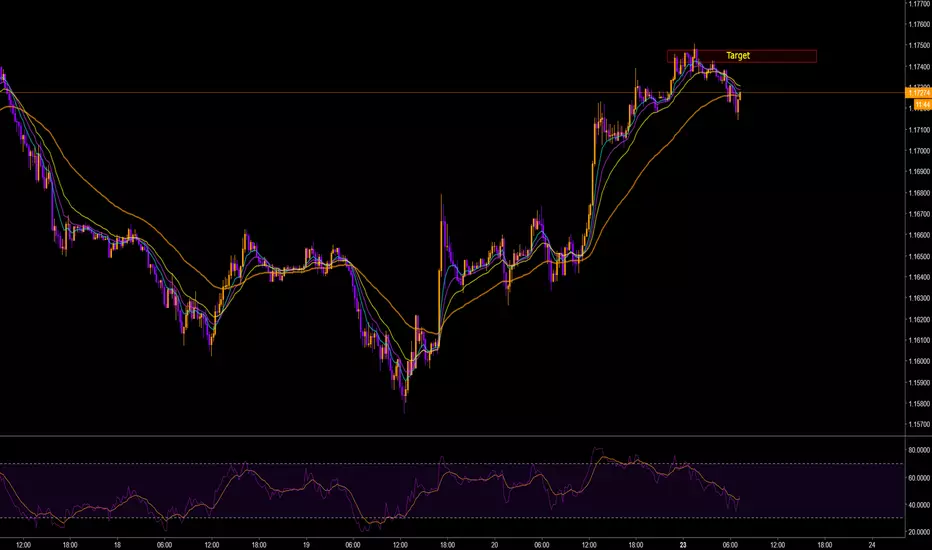Click the 1.16500 price axis label
This screenshot has height=550, width=932.
[919, 256]
